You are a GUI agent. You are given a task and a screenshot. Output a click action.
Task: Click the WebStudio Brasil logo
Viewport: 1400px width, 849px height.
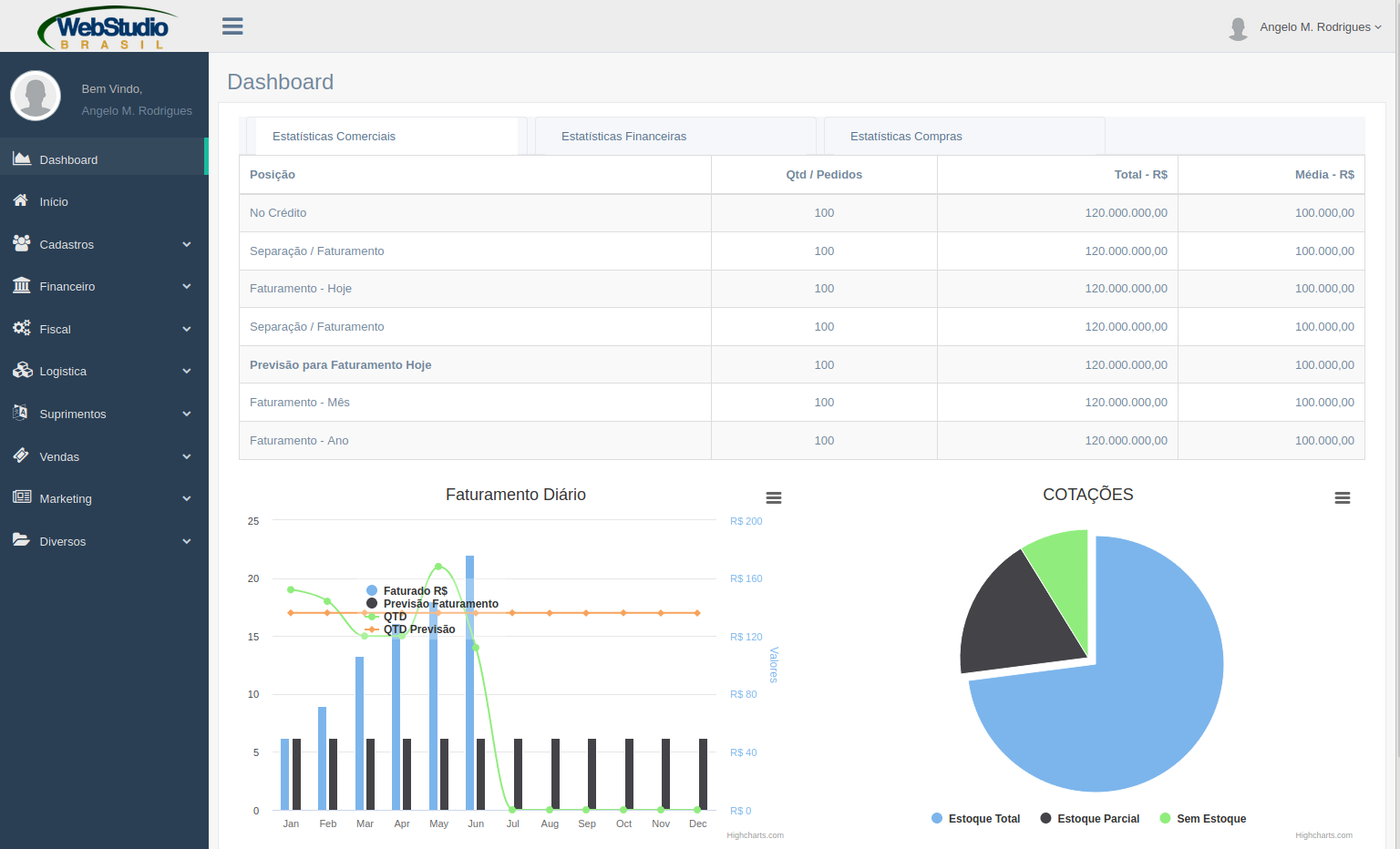tap(107, 28)
